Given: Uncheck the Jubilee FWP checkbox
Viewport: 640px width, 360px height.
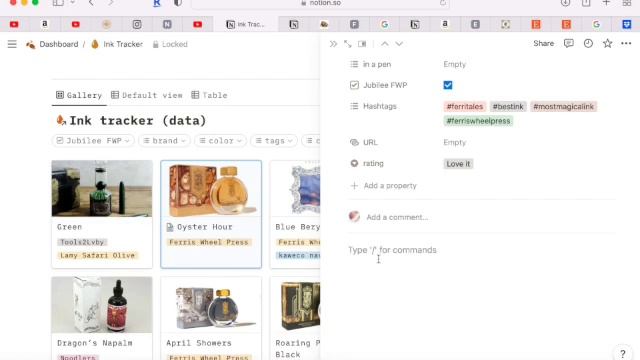Looking at the screenshot, I should tap(448, 85).
